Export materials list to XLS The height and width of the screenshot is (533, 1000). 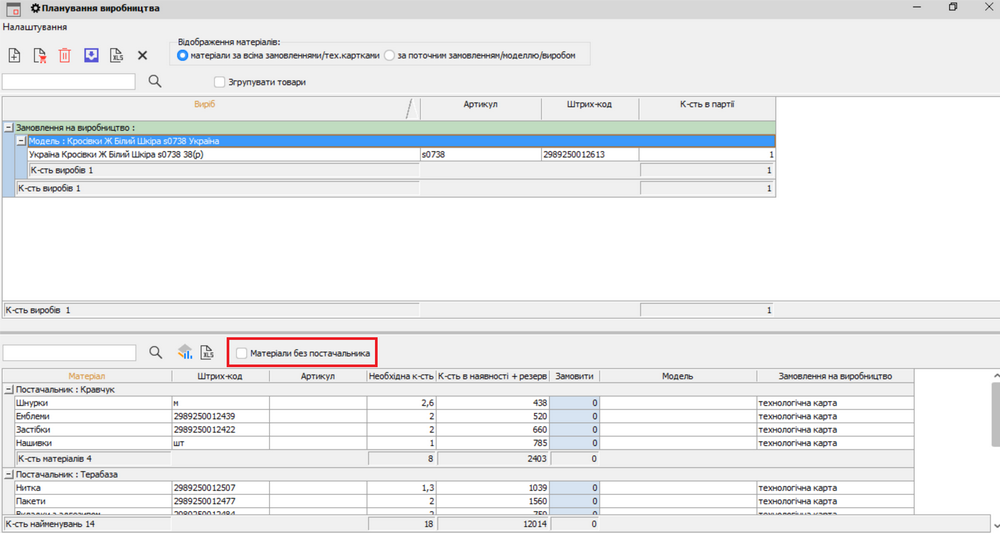point(208,352)
